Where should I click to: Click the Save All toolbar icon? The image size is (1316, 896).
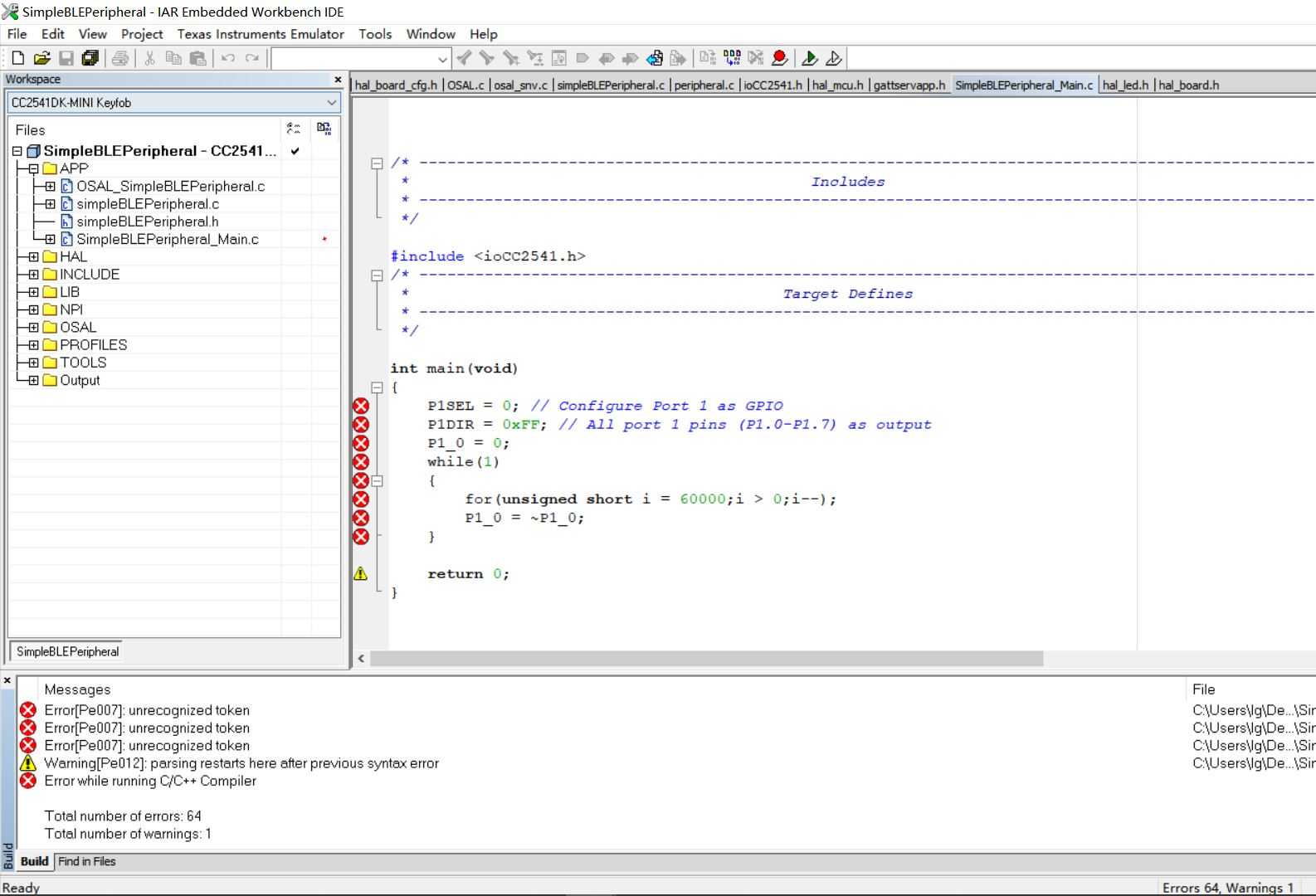coord(90,58)
